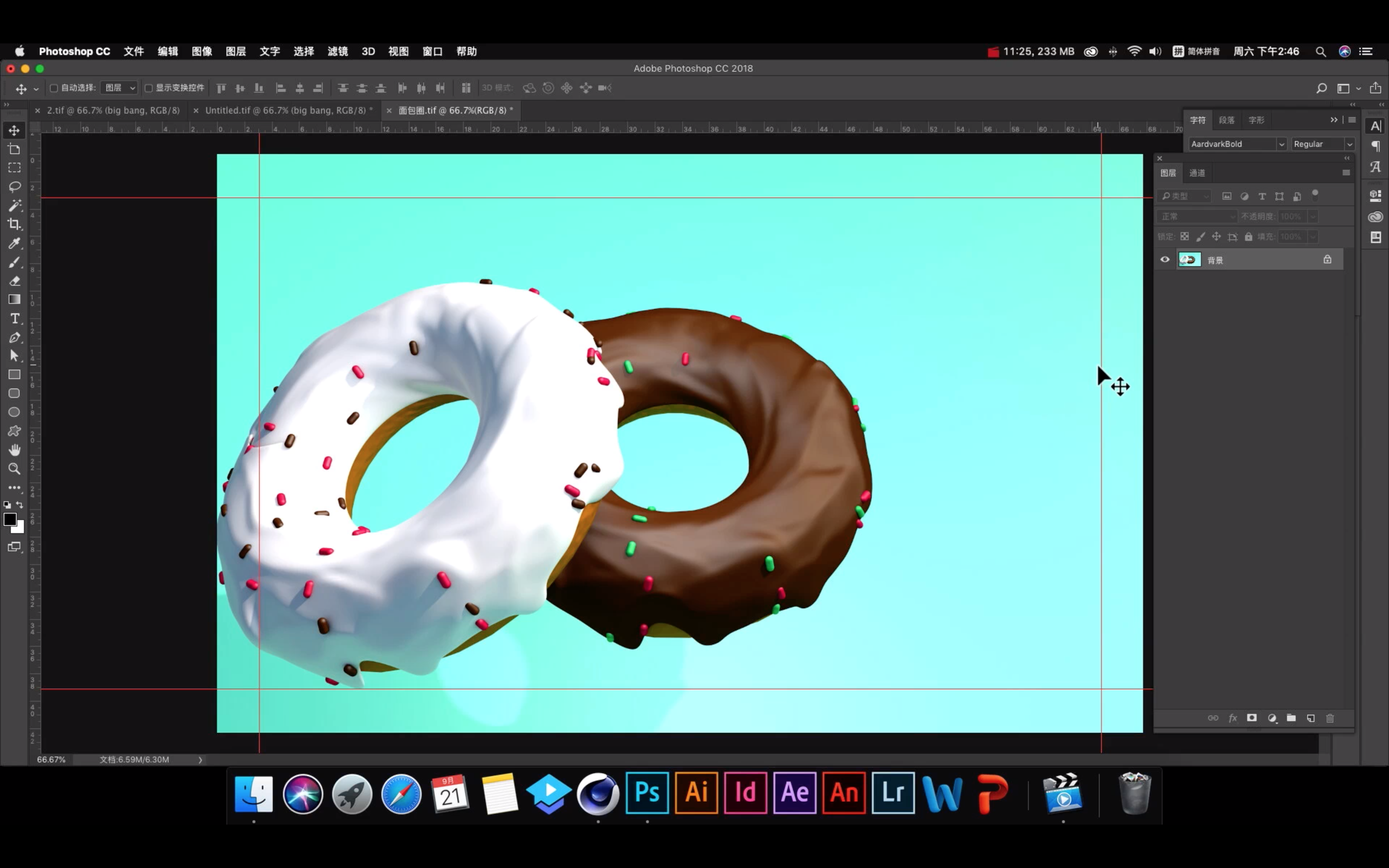The width and height of the screenshot is (1389, 868).
Task: Select the Horizontal Type tool
Action: 14,319
